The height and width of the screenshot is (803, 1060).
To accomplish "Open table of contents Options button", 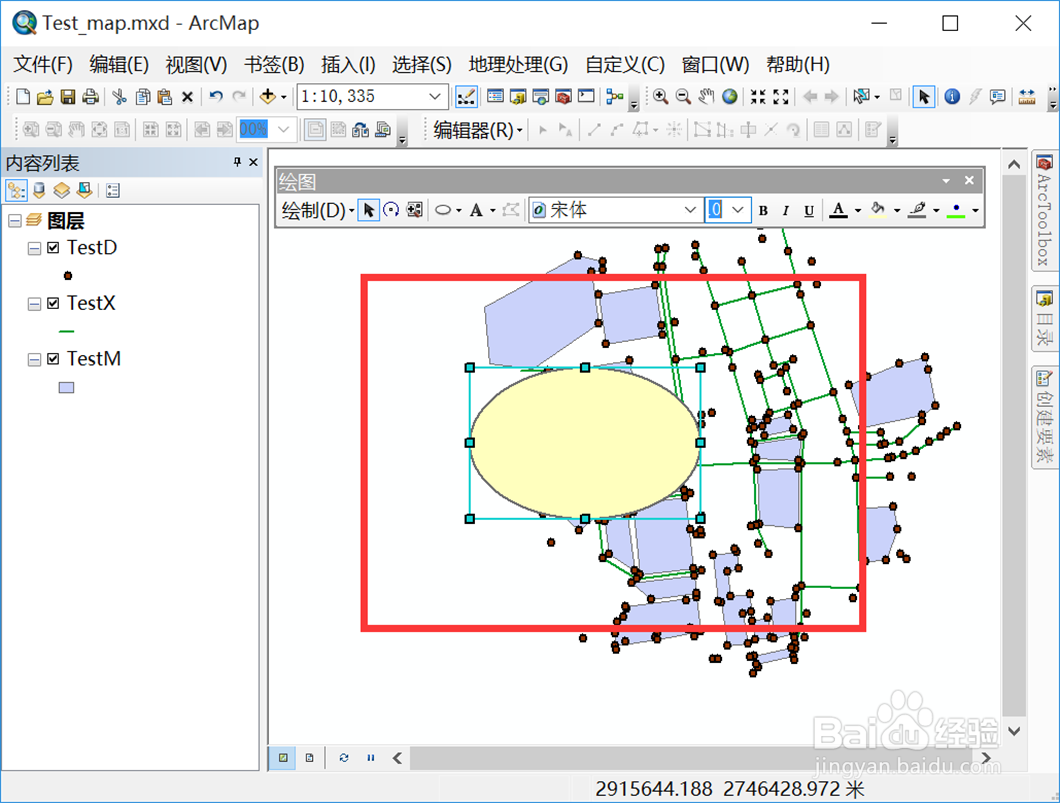I will 113,191.
